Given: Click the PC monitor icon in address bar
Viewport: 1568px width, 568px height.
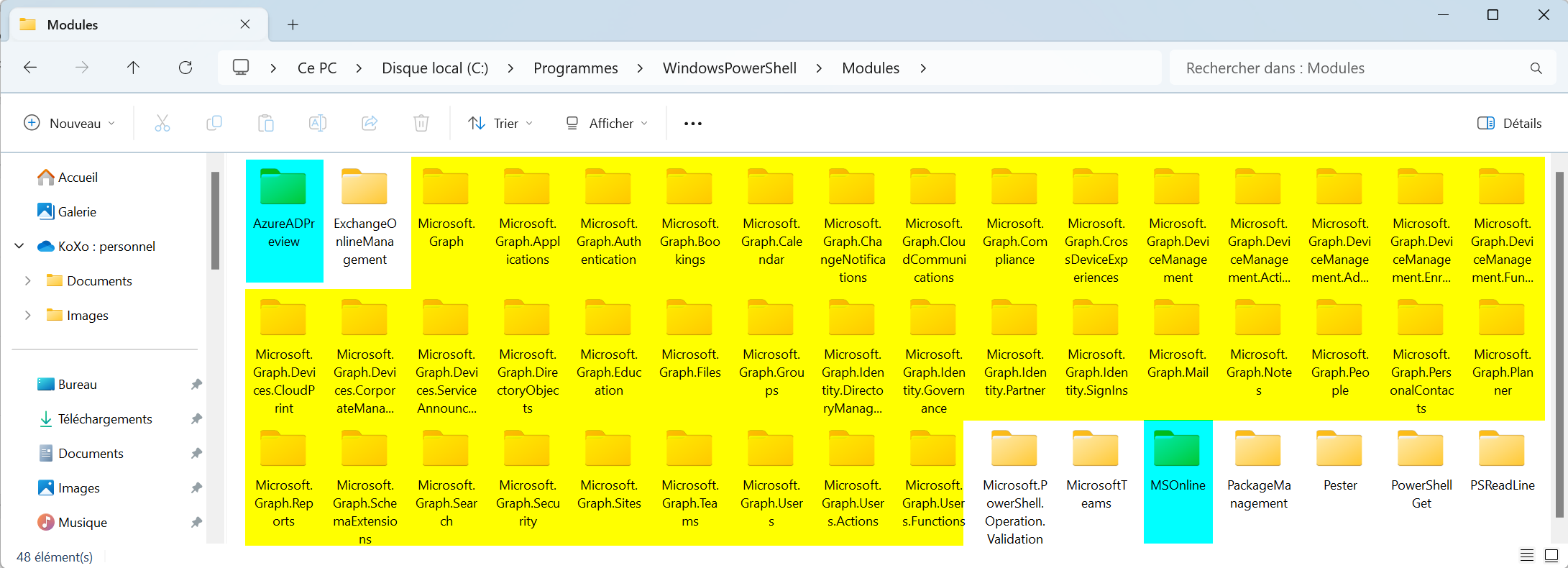Looking at the screenshot, I should [241, 68].
